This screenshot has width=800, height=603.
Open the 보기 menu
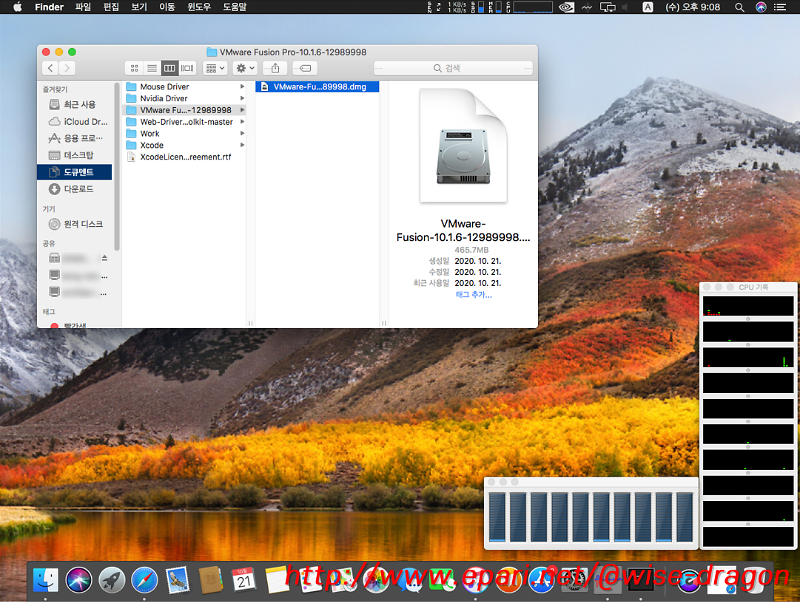139,7
